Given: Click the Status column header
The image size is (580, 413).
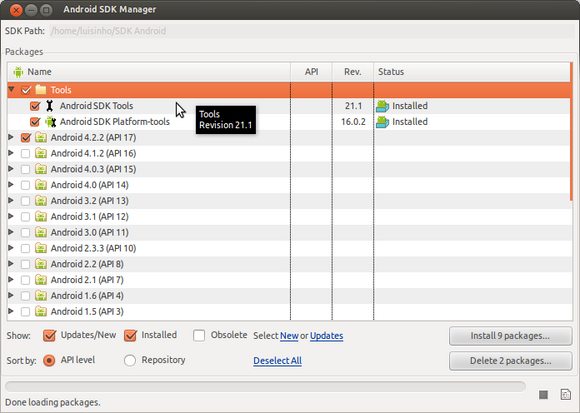Looking at the screenshot, I should [x=472, y=72].
